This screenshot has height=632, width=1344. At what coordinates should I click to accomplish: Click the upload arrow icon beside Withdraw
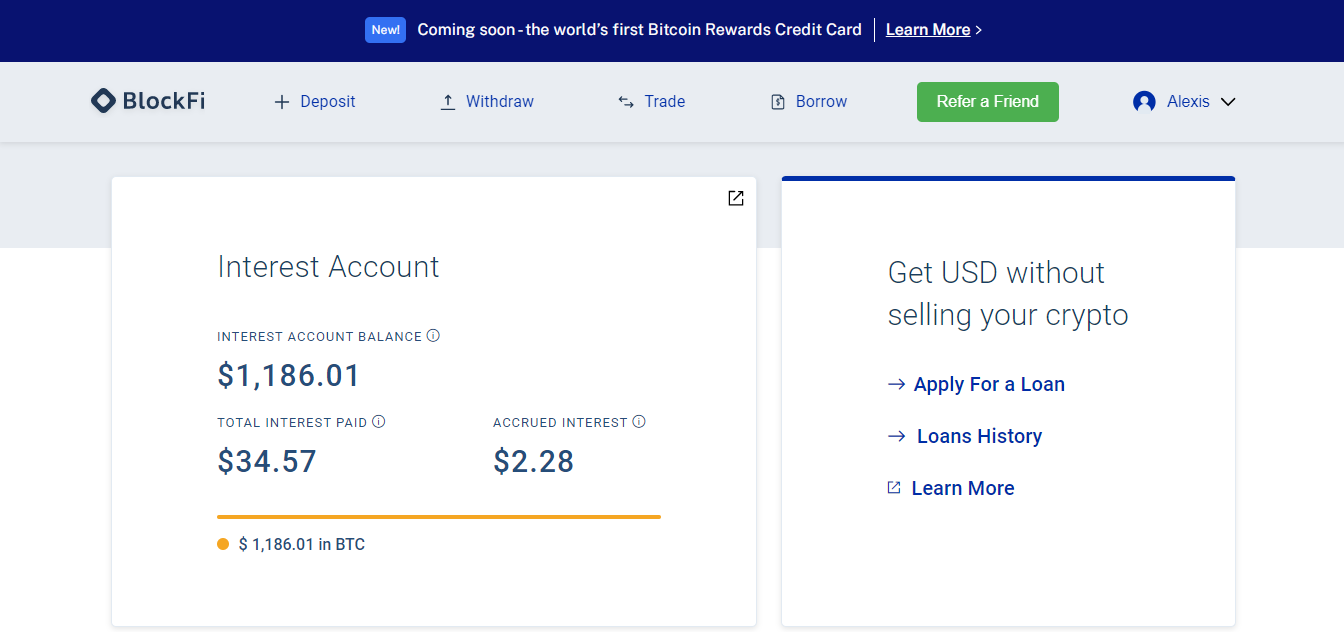pyautogui.click(x=448, y=102)
